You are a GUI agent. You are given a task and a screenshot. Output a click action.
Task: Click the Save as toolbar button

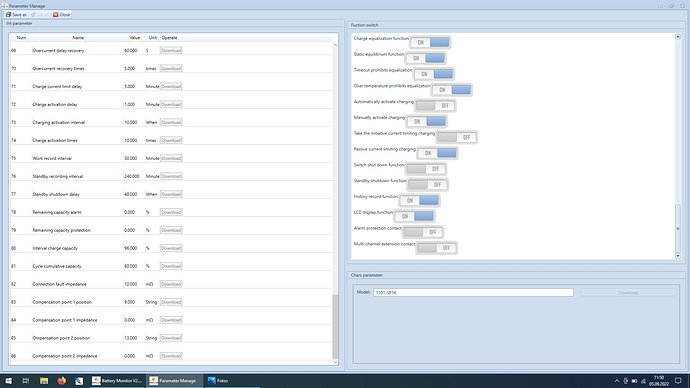(x=16, y=15)
